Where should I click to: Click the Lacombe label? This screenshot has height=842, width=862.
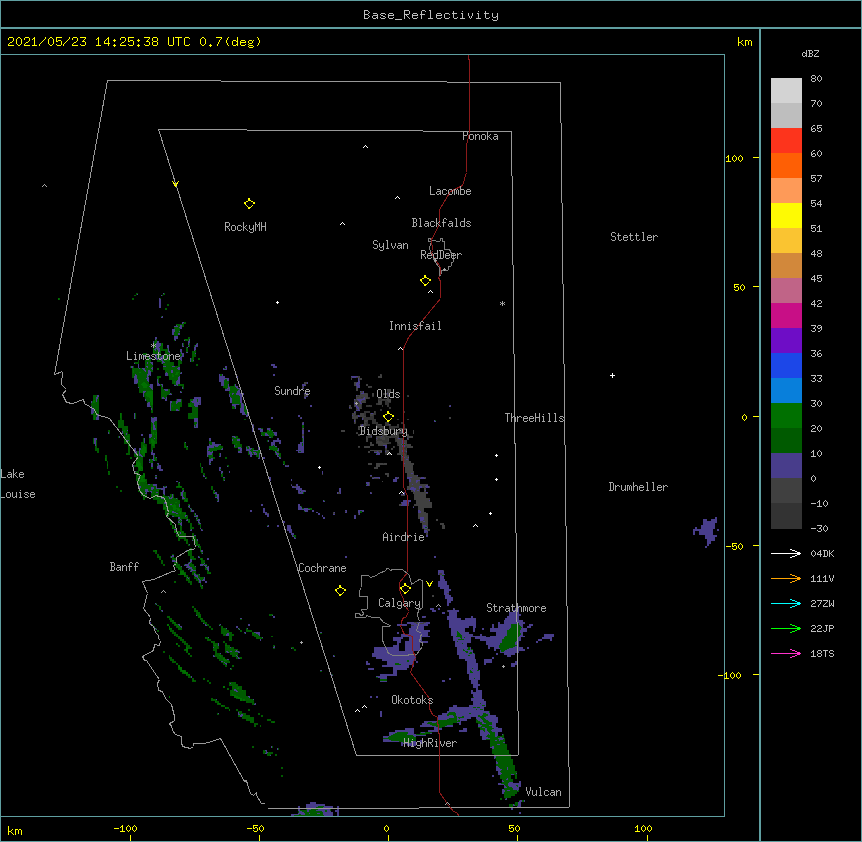pos(450,191)
